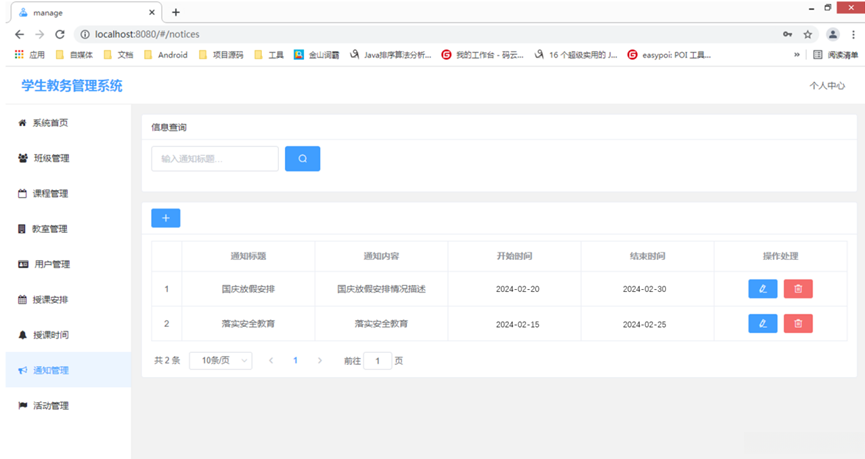Click the site info icon in address bar
This screenshot has width=865, height=459.
click(85, 34)
